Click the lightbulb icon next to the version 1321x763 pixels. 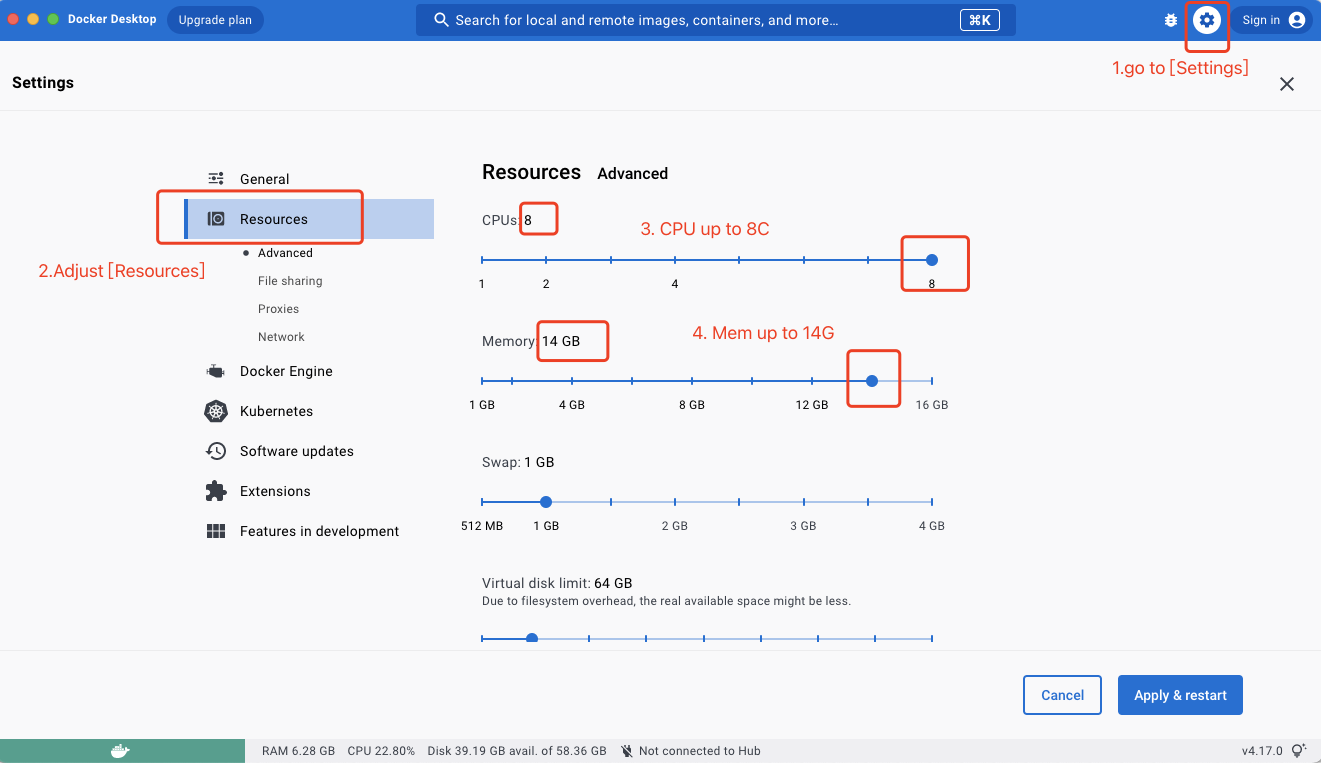(x=1299, y=751)
